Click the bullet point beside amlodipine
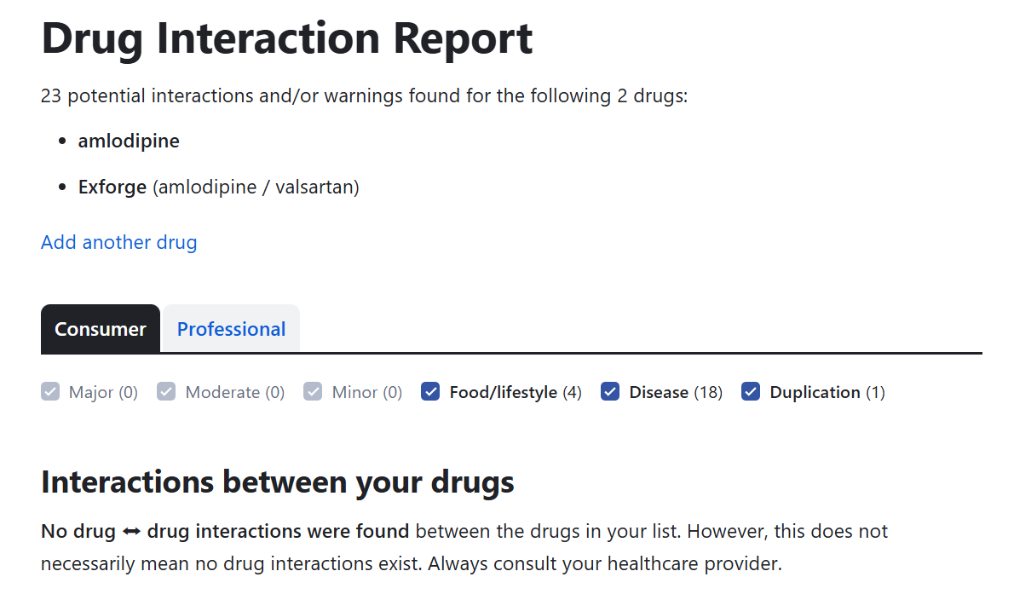The width and height of the screenshot is (1014, 600). point(63,141)
